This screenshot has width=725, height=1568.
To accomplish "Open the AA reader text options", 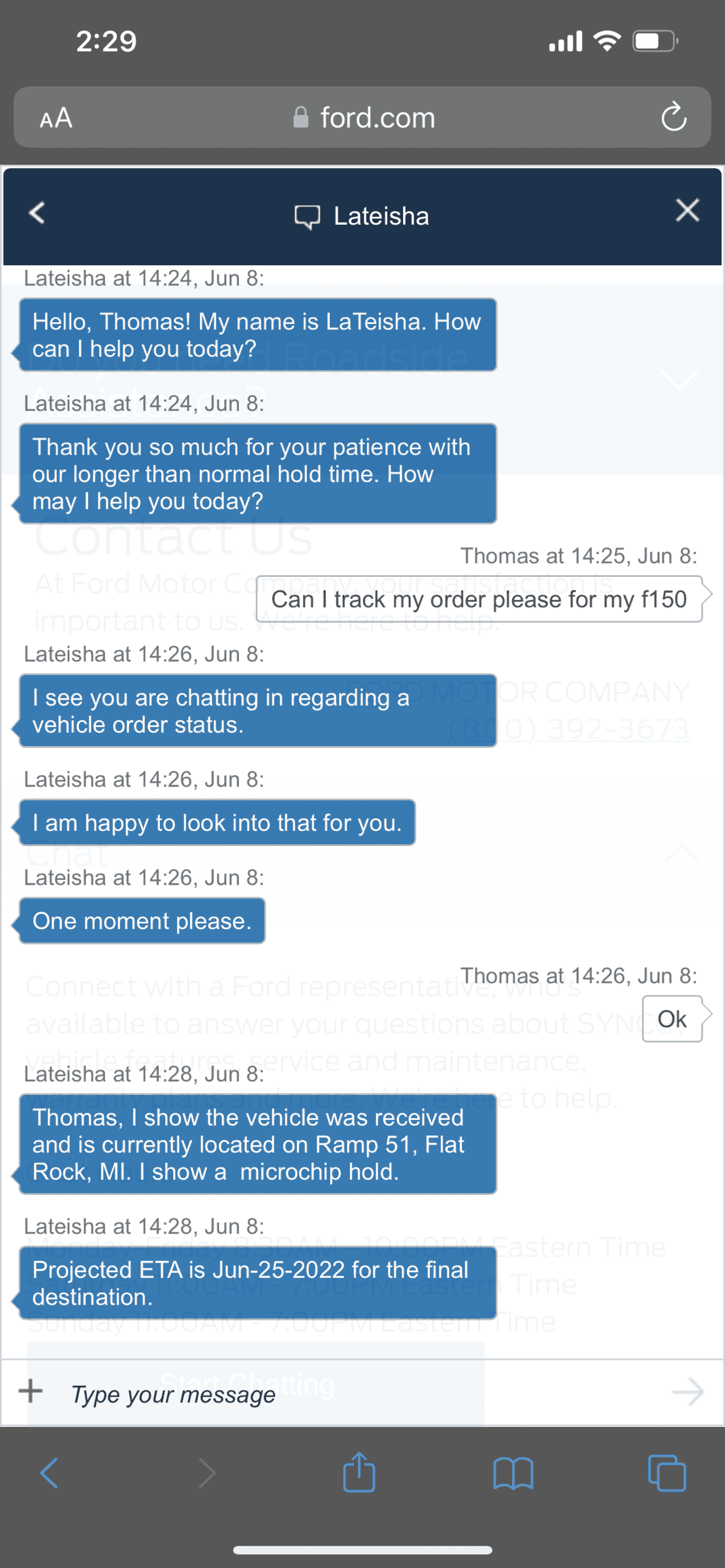I will [x=56, y=118].
